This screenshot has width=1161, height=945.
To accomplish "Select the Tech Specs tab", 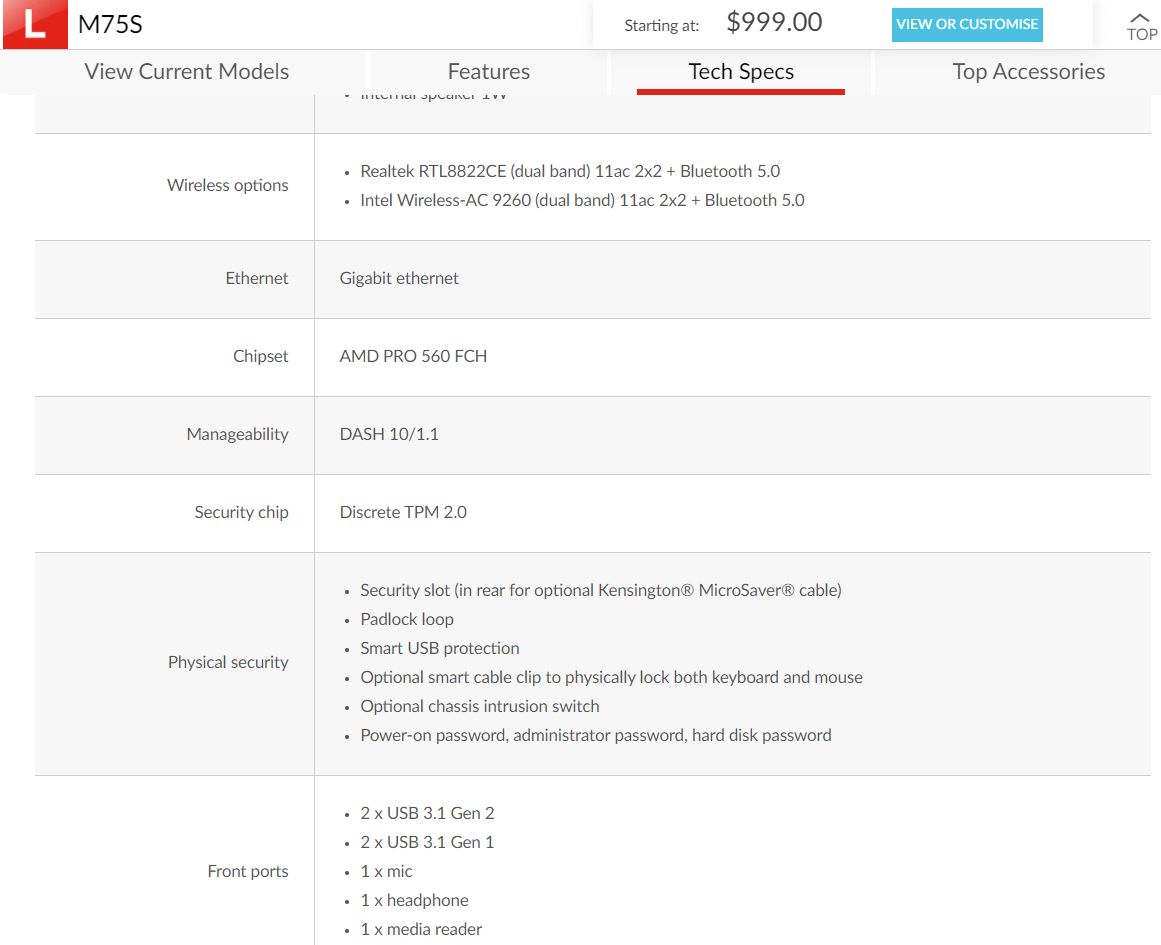I will [740, 72].
